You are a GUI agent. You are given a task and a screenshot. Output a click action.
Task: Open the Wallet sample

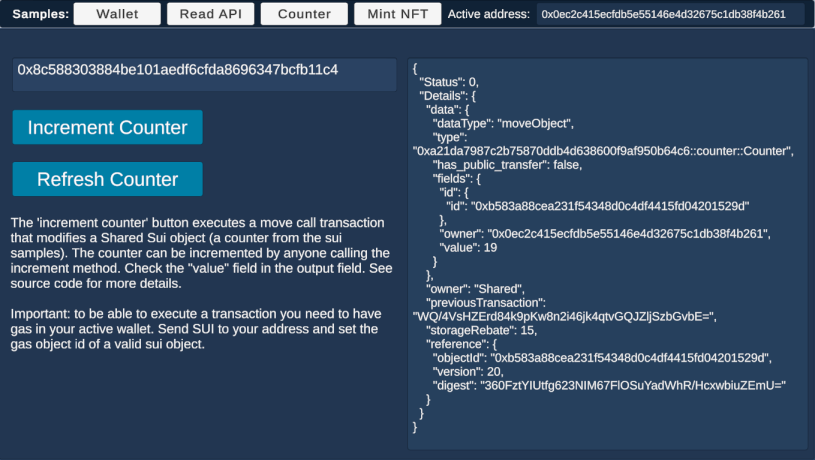pyautogui.click(x=116, y=14)
